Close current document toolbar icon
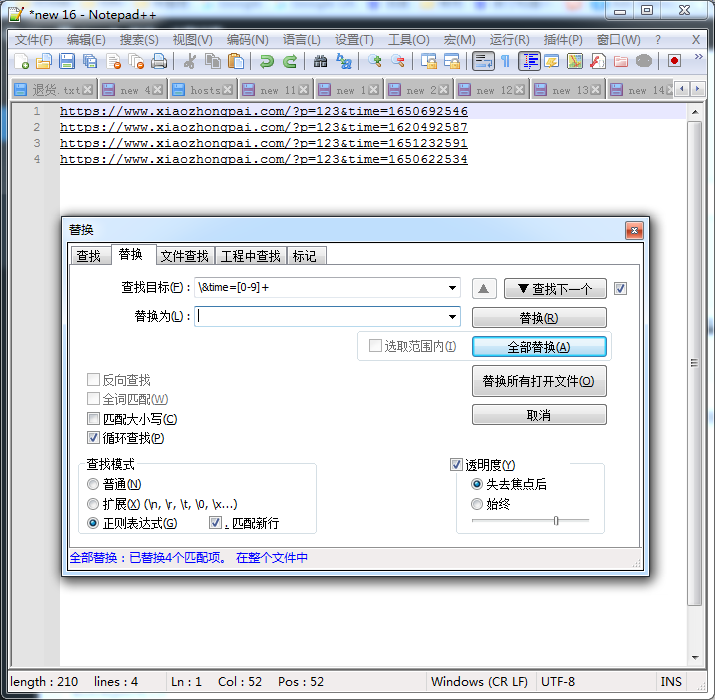This screenshot has height=700, width=715. coord(113,61)
